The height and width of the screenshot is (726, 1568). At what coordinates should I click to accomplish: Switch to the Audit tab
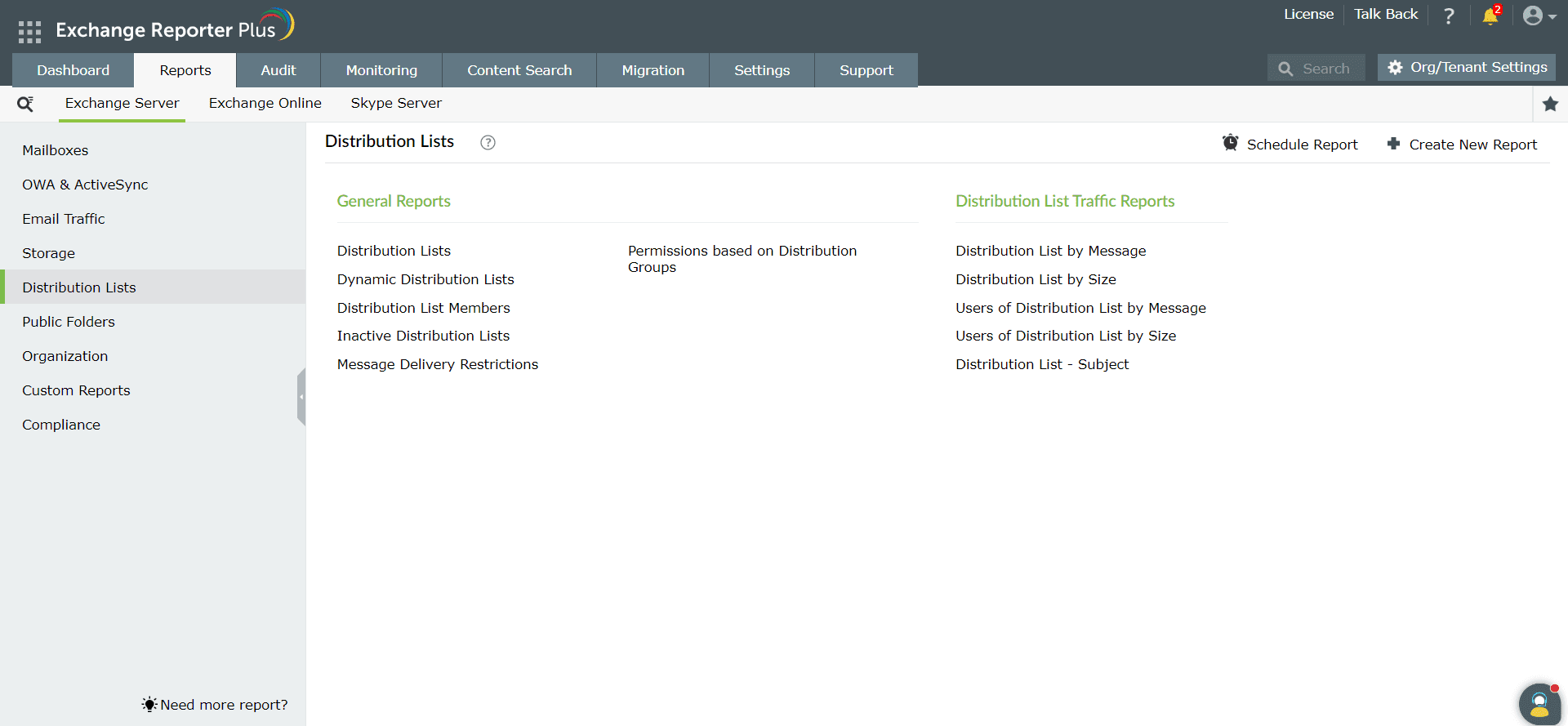(278, 70)
